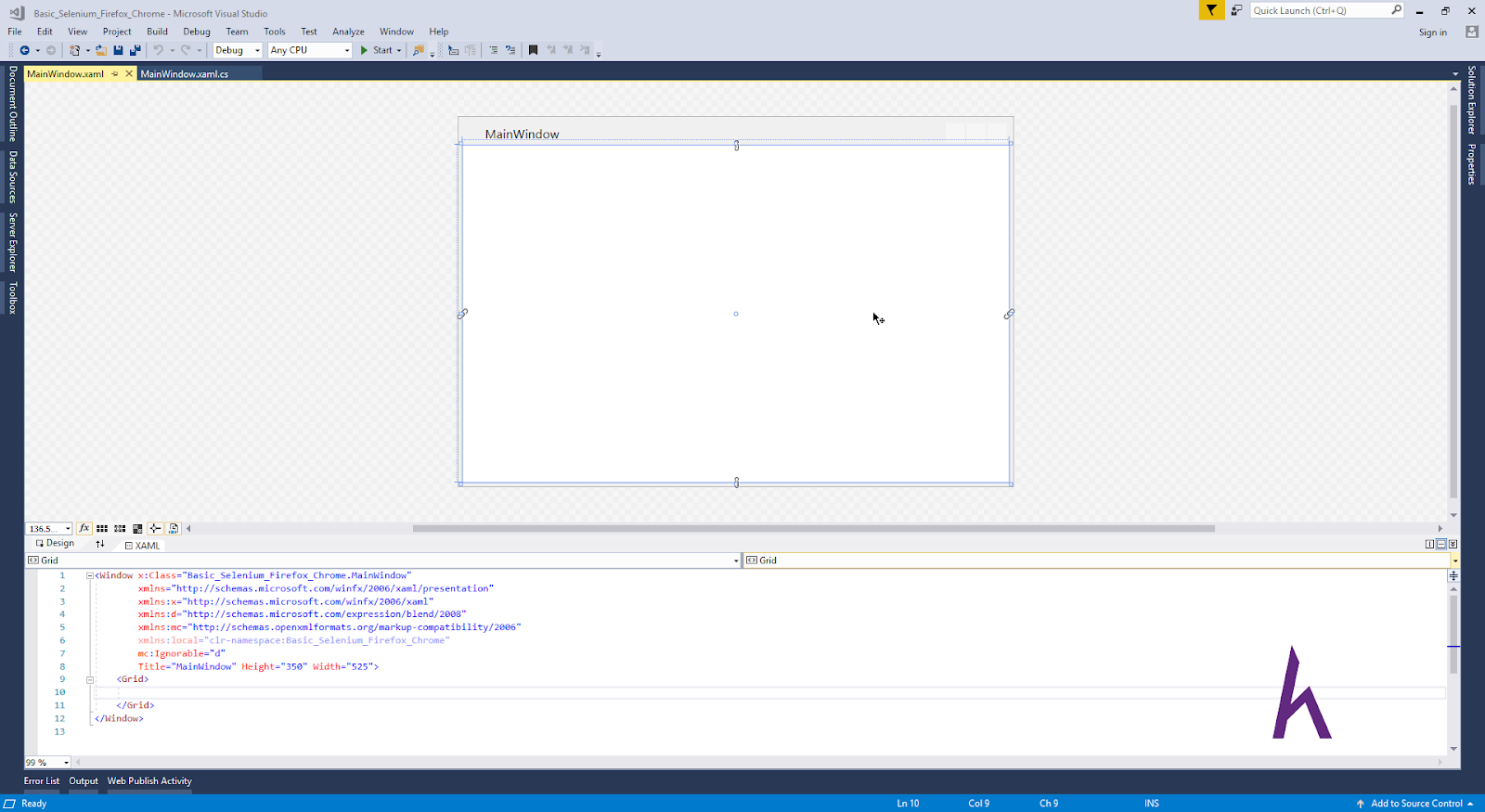Image resolution: width=1485 pixels, height=812 pixels.
Task: Click the designer horizontal scrollbar thumb
Action: click(814, 529)
